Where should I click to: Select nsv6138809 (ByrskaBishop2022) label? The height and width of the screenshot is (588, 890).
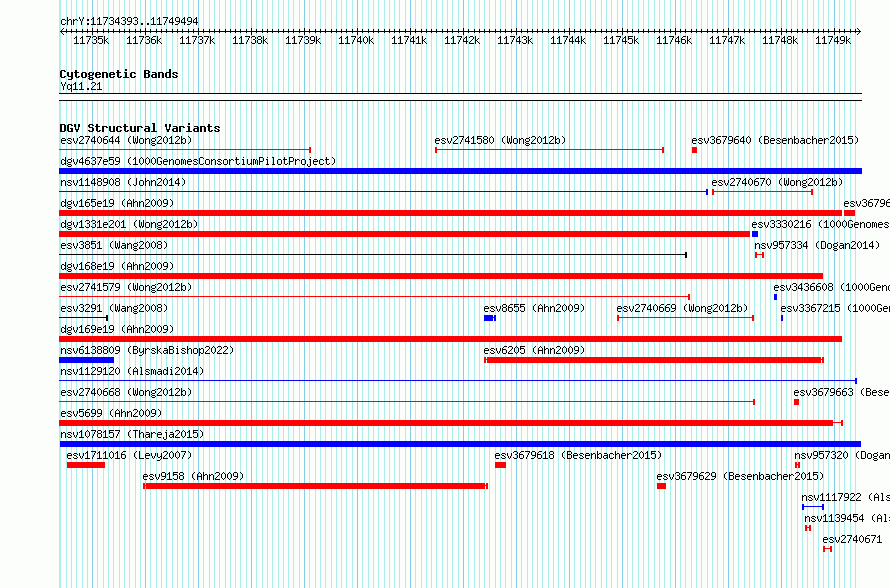pos(147,350)
